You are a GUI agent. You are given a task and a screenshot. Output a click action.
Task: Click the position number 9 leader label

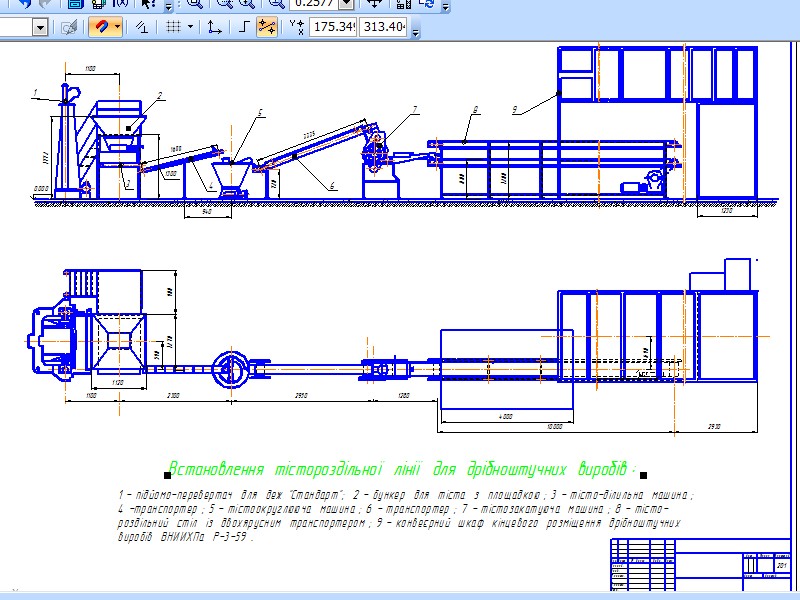tap(515, 109)
